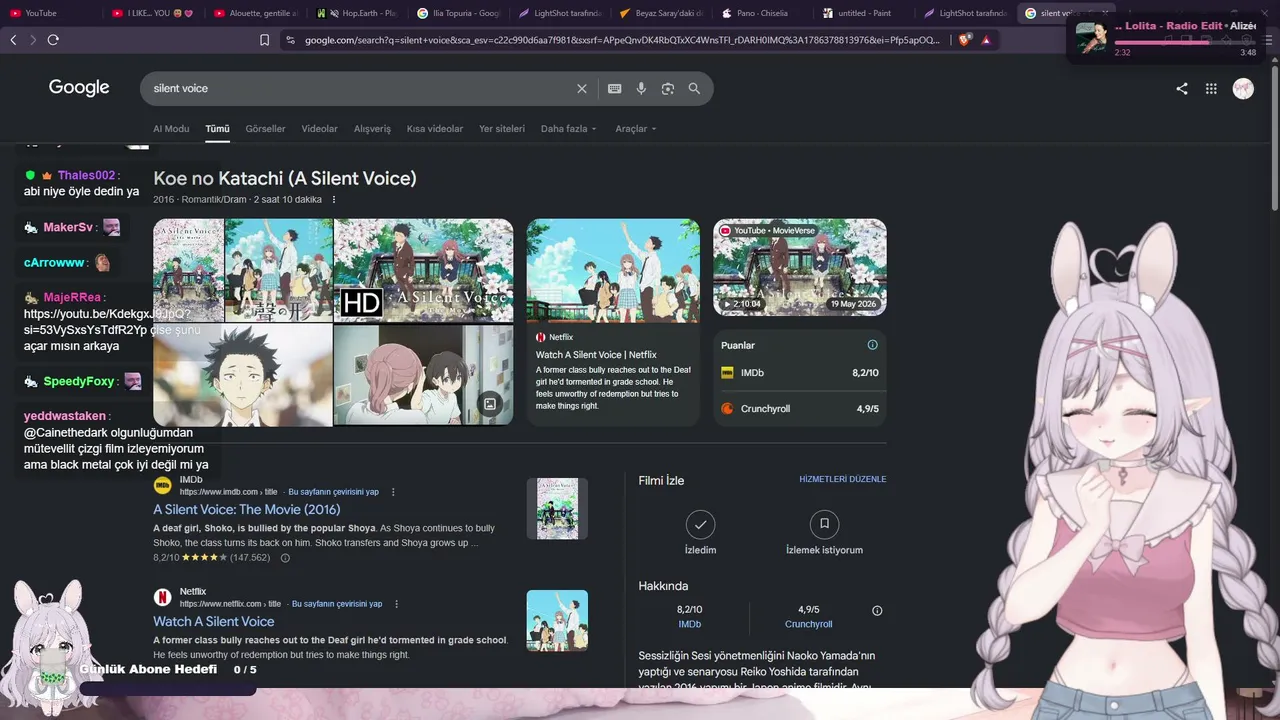This screenshot has width=1280, height=720.
Task: Click the browser address bar URL
Action: pyautogui.click(x=622, y=40)
